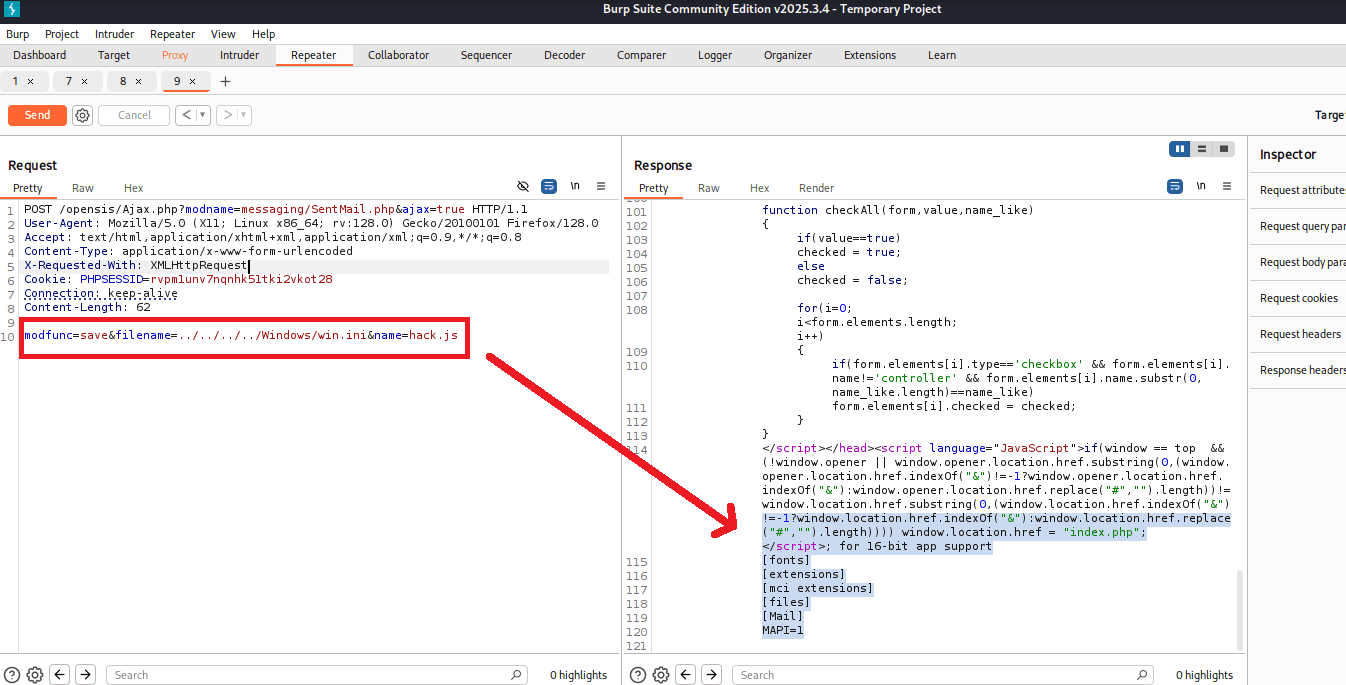
Task: Switch to the Dashboard tab
Action: tap(40, 55)
